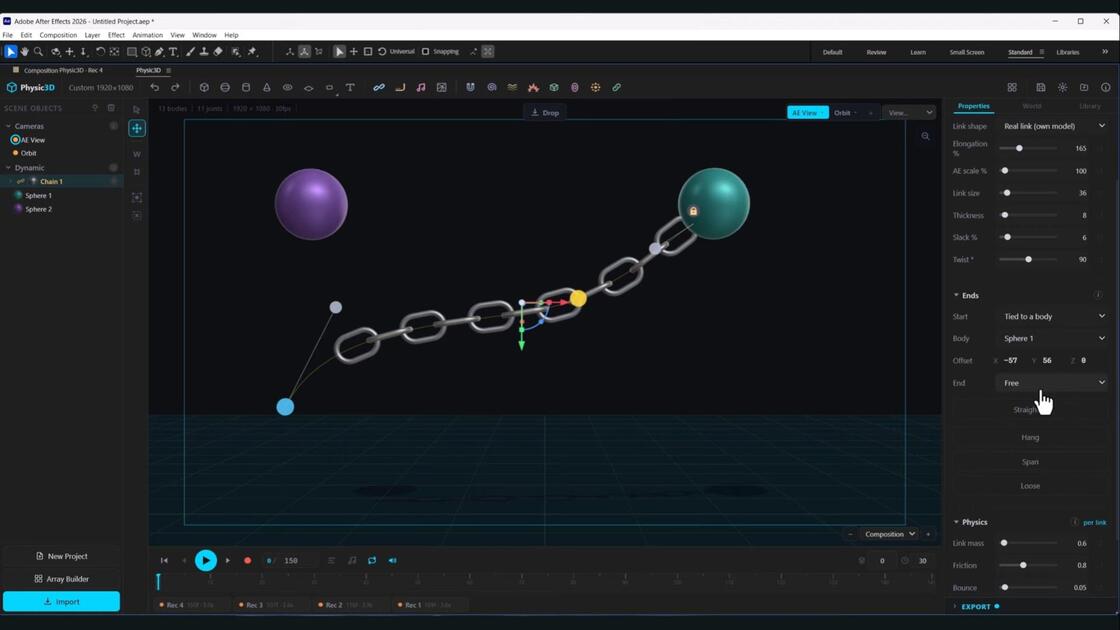Click the green link icon in Physic3D toolbar
The image size is (1120, 630).
(616, 87)
